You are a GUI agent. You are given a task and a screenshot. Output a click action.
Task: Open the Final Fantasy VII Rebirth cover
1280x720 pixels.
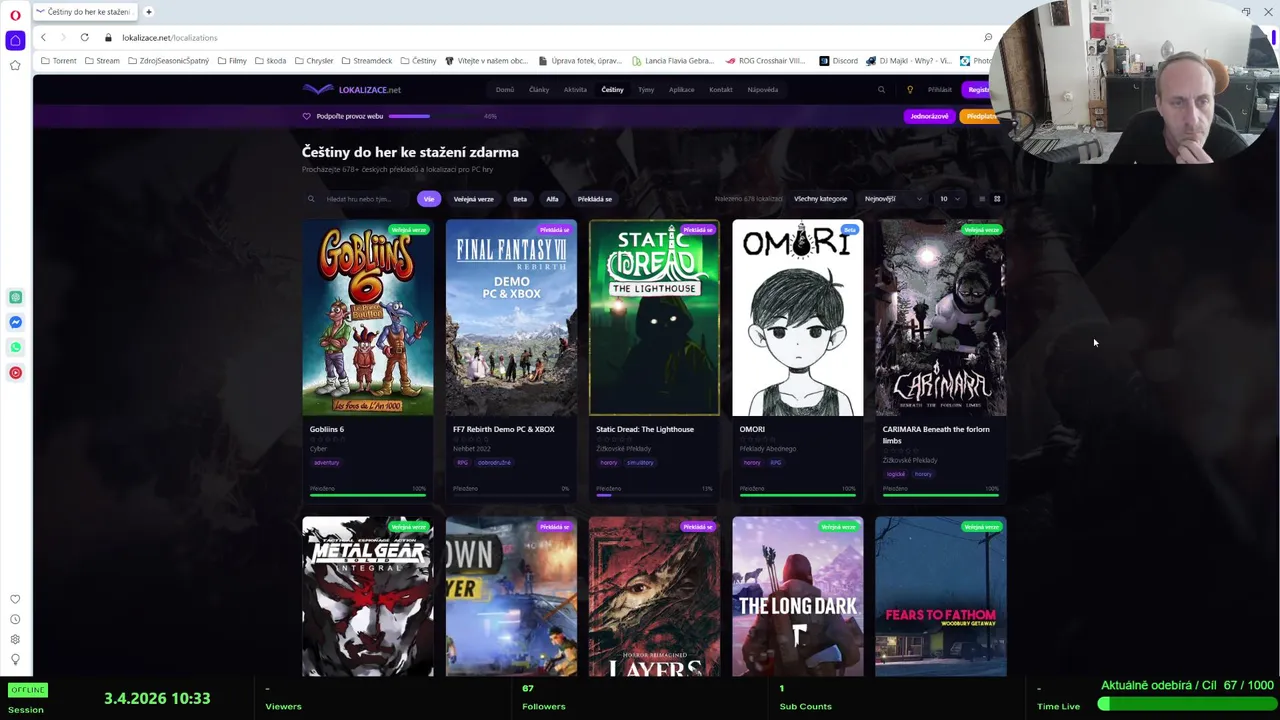pos(511,318)
